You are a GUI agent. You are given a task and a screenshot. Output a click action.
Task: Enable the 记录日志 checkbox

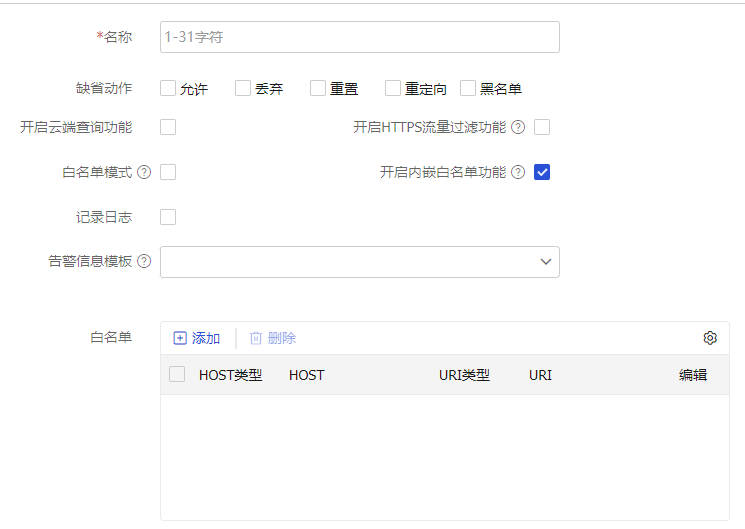coord(168,217)
